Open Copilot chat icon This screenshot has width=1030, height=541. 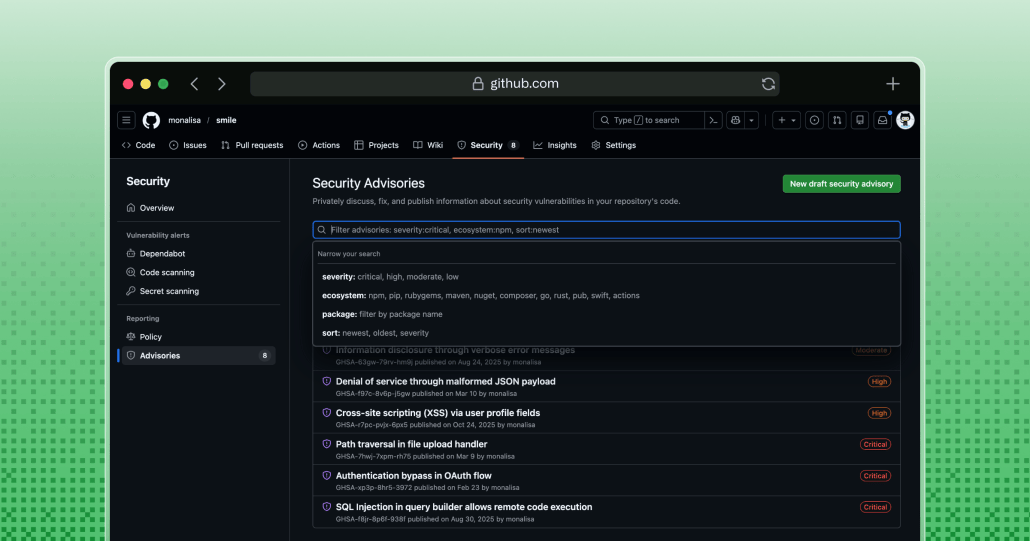coord(736,120)
